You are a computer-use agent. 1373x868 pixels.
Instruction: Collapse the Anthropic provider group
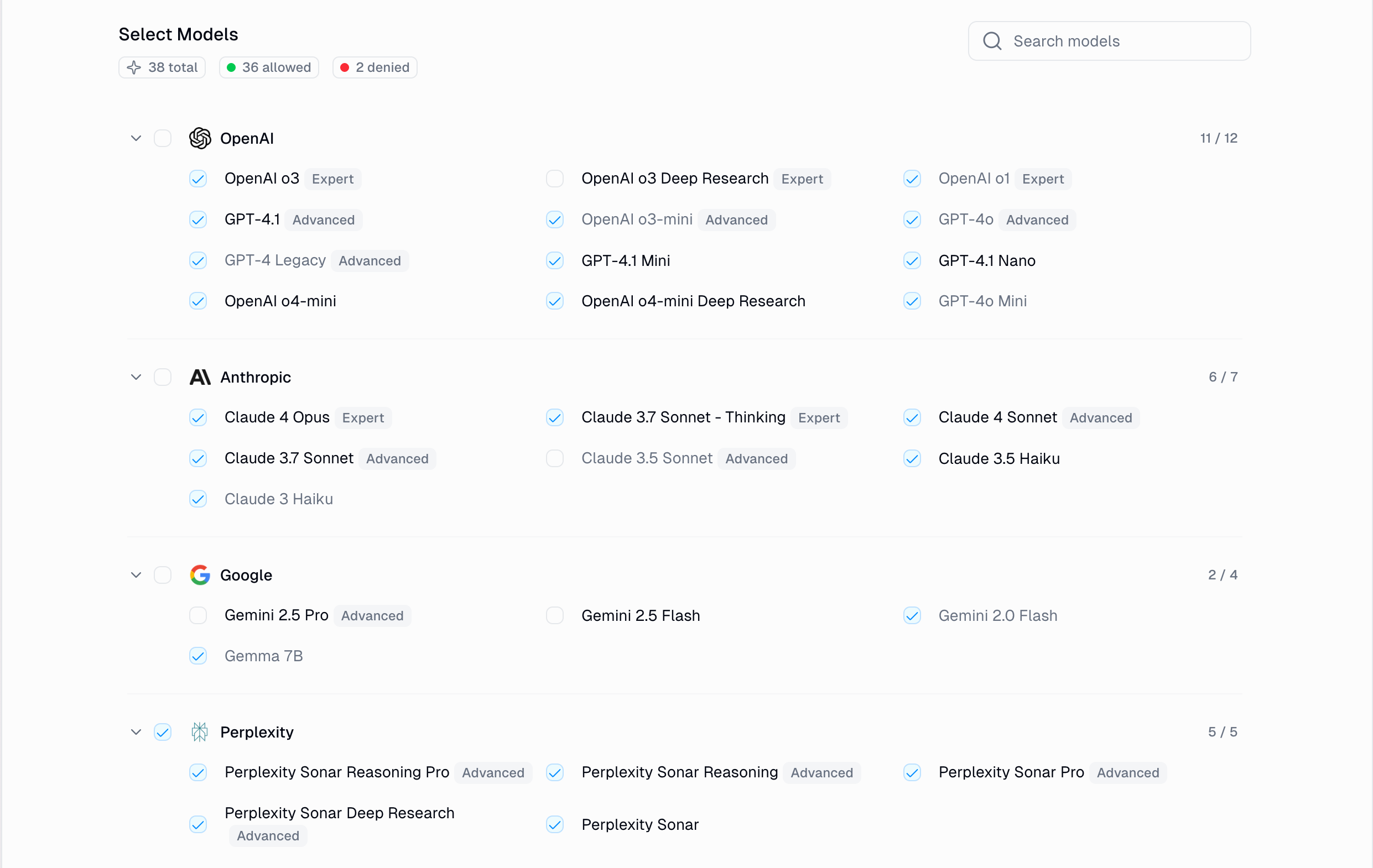click(136, 377)
